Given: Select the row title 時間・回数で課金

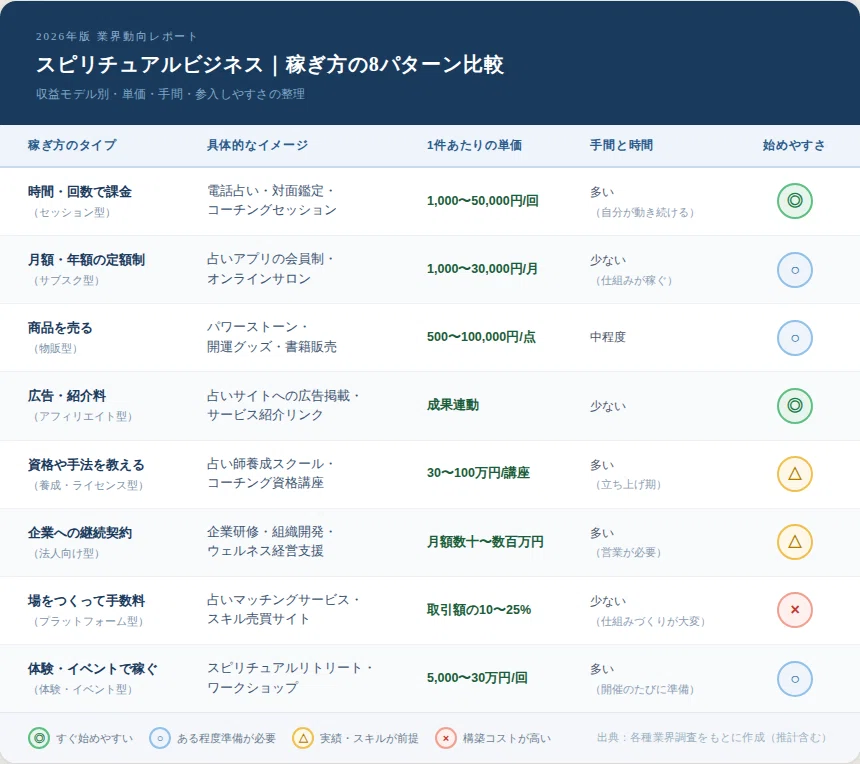Looking at the screenshot, I should point(80,192).
